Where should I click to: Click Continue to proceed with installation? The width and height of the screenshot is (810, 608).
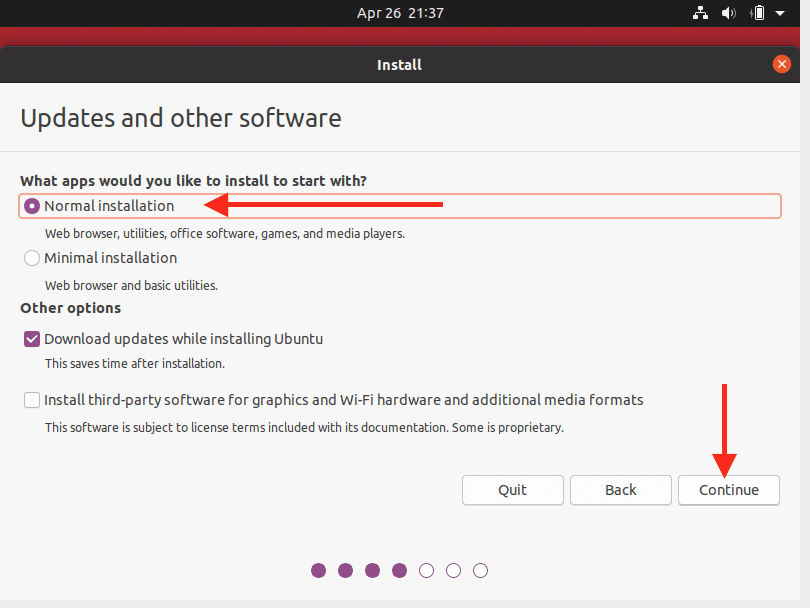tap(728, 490)
